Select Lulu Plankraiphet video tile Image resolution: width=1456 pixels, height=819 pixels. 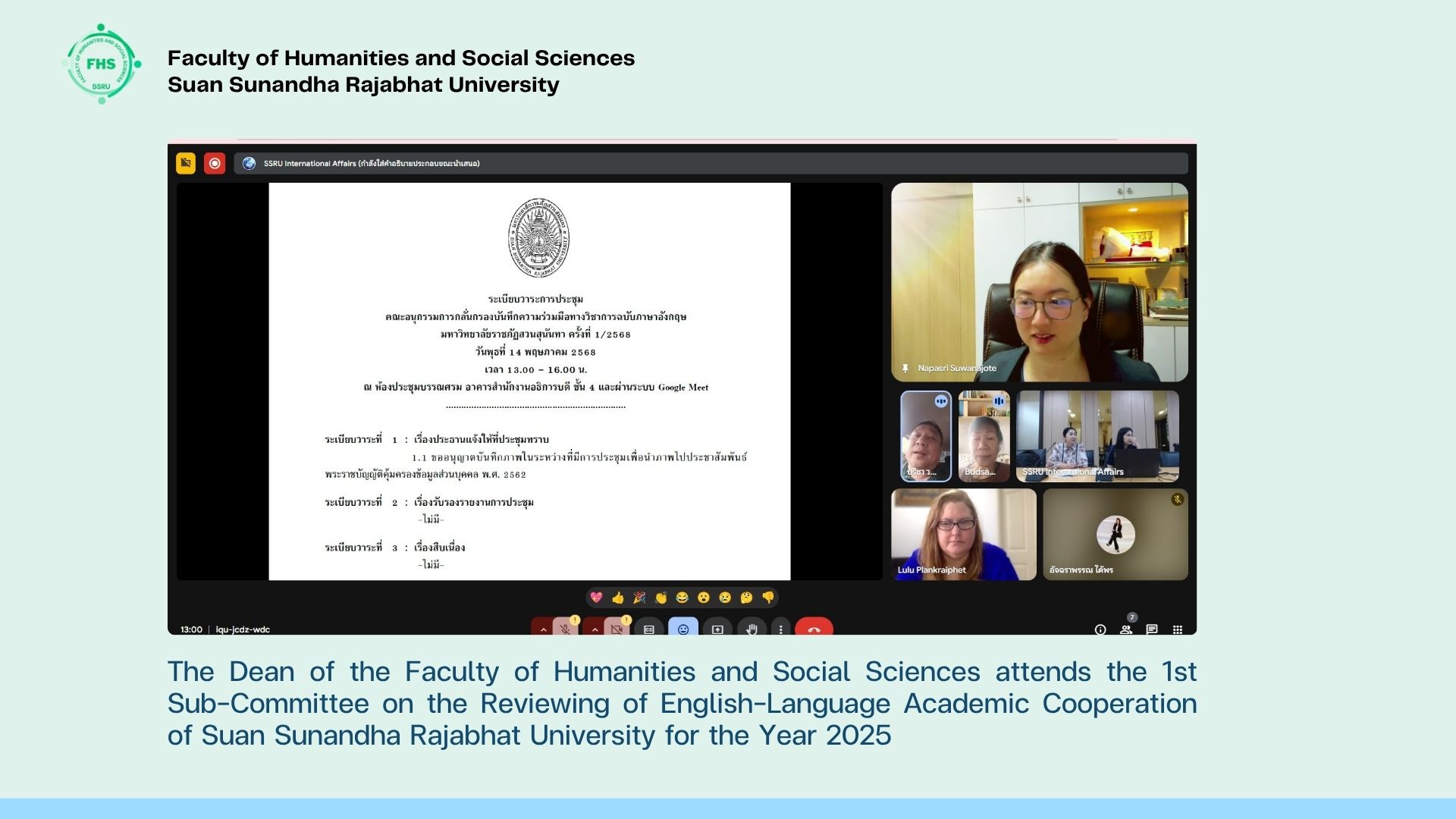coord(963,535)
